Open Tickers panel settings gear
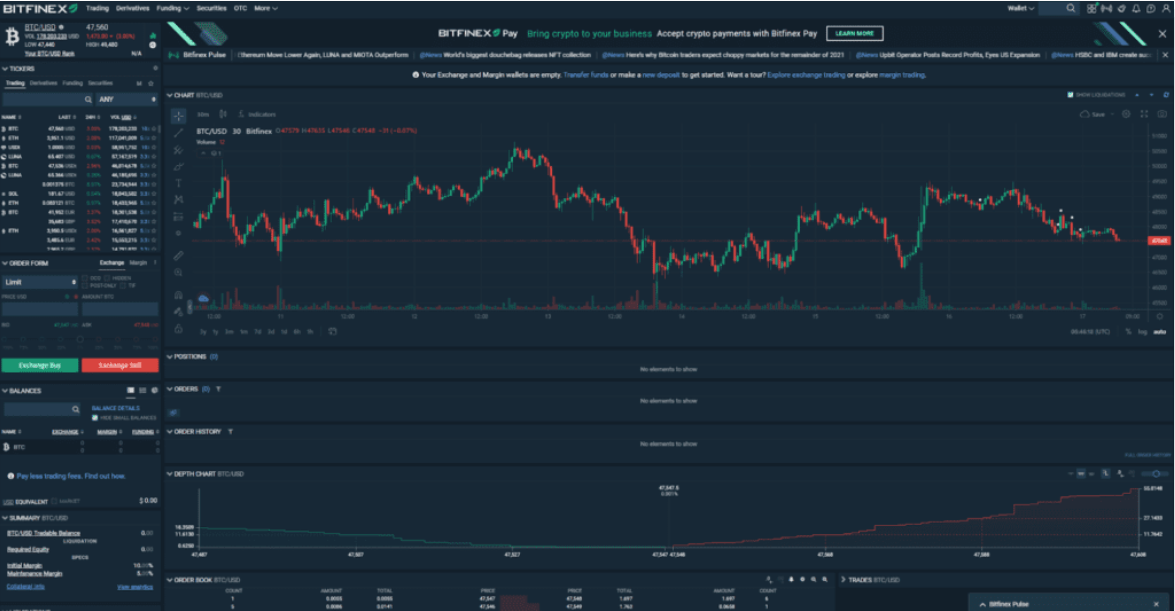1175x611 pixels. [155, 68]
